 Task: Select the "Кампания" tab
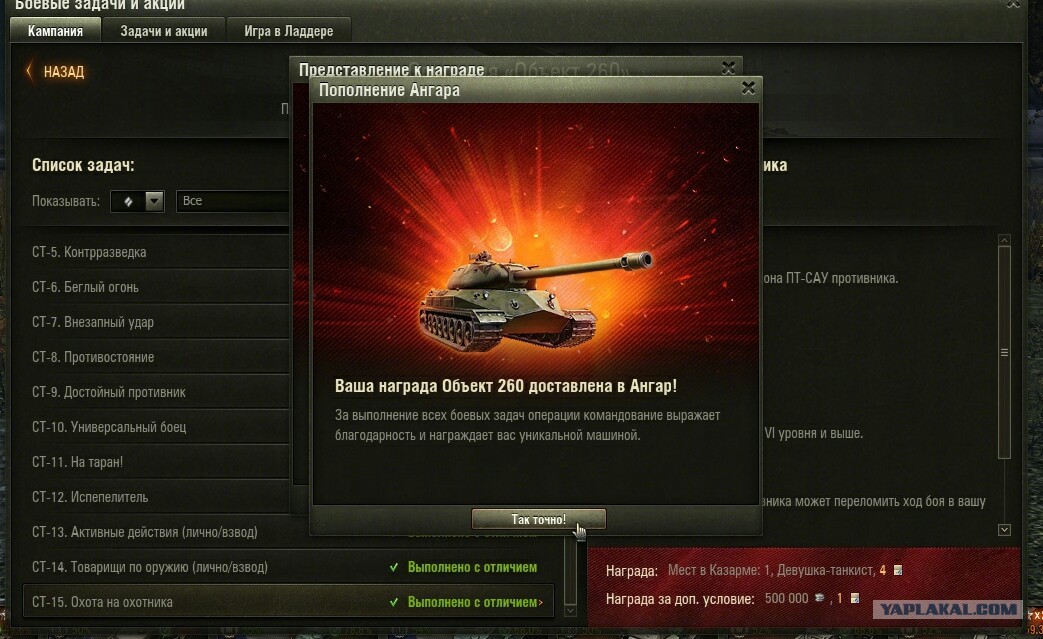[x=55, y=31]
